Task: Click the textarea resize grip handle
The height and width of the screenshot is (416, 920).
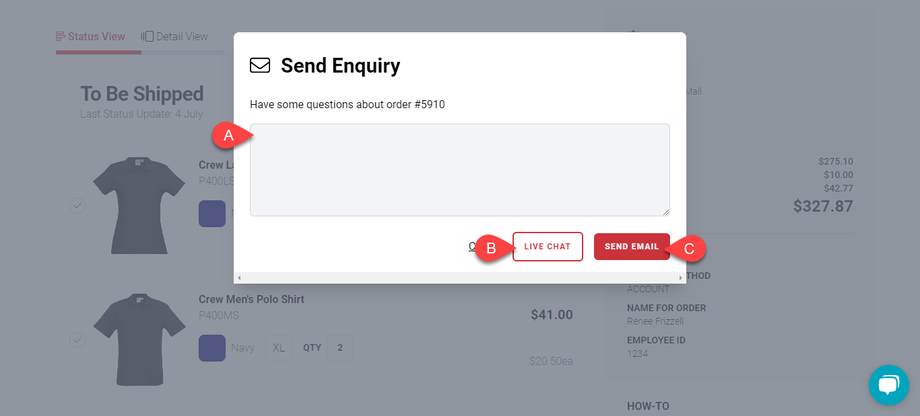Action: point(665,211)
